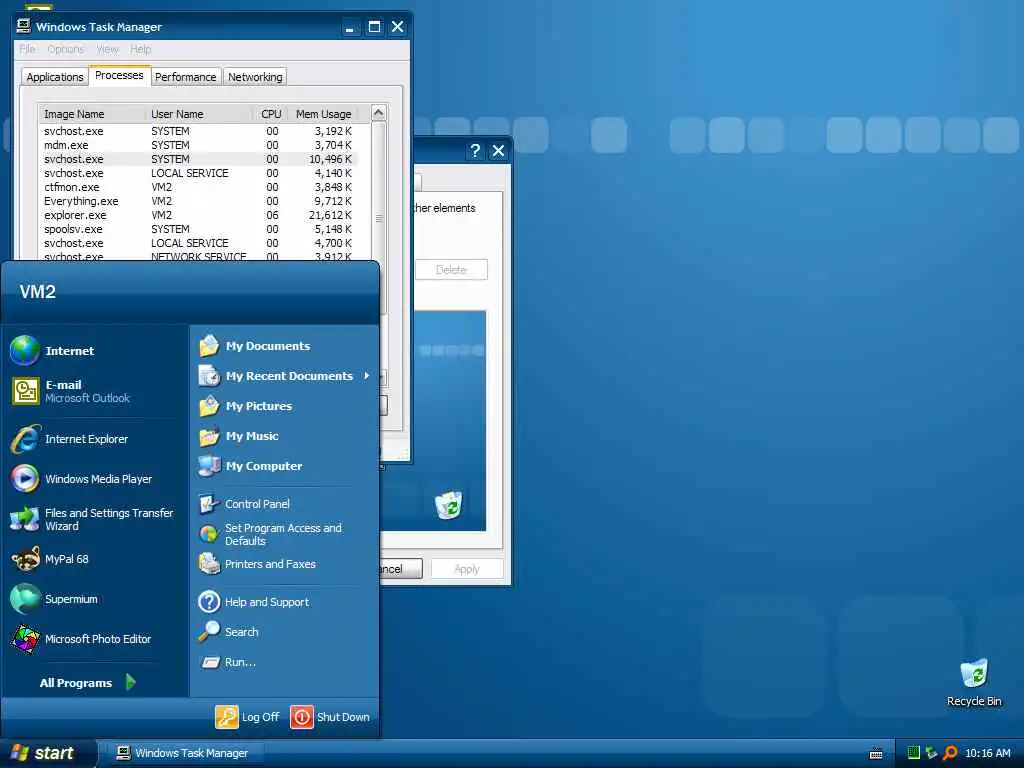
Task: Click the VM2 user name header
Action: [37, 291]
